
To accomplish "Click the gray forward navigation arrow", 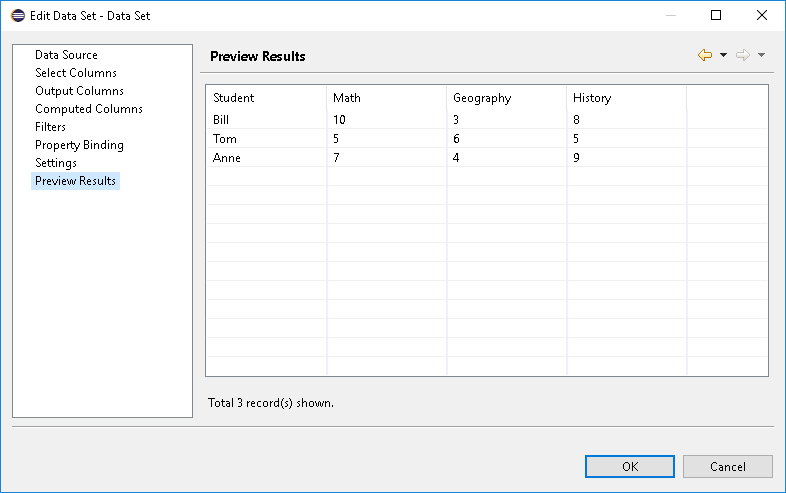I will (743, 55).
